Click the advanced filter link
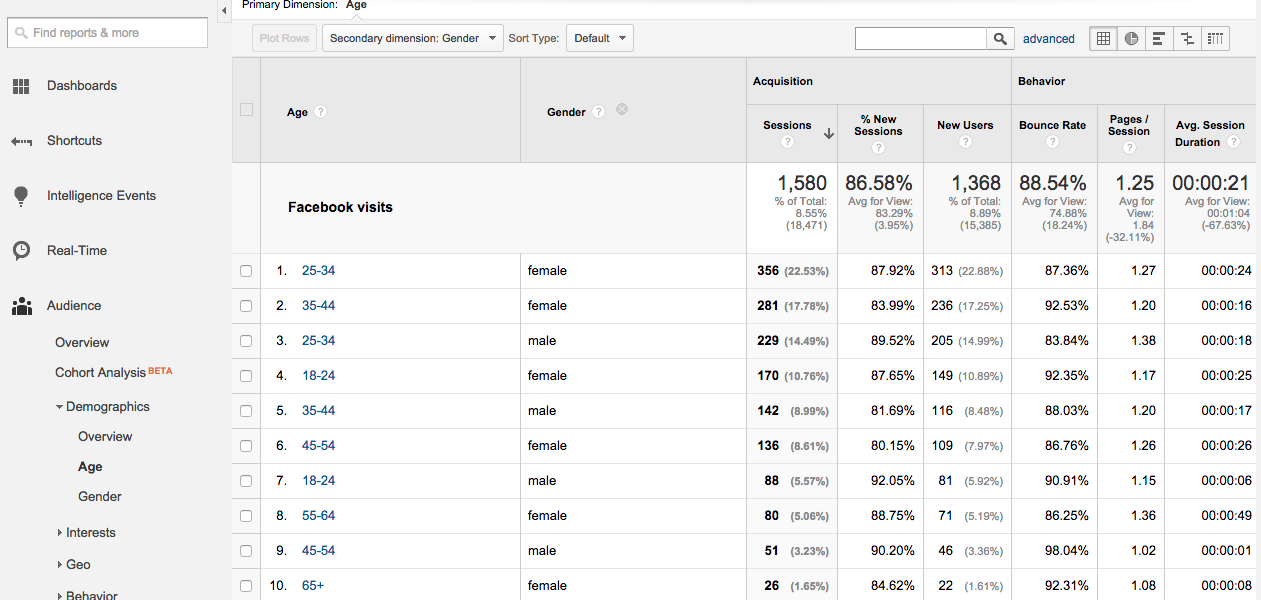 pyautogui.click(x=1048, y=39)
